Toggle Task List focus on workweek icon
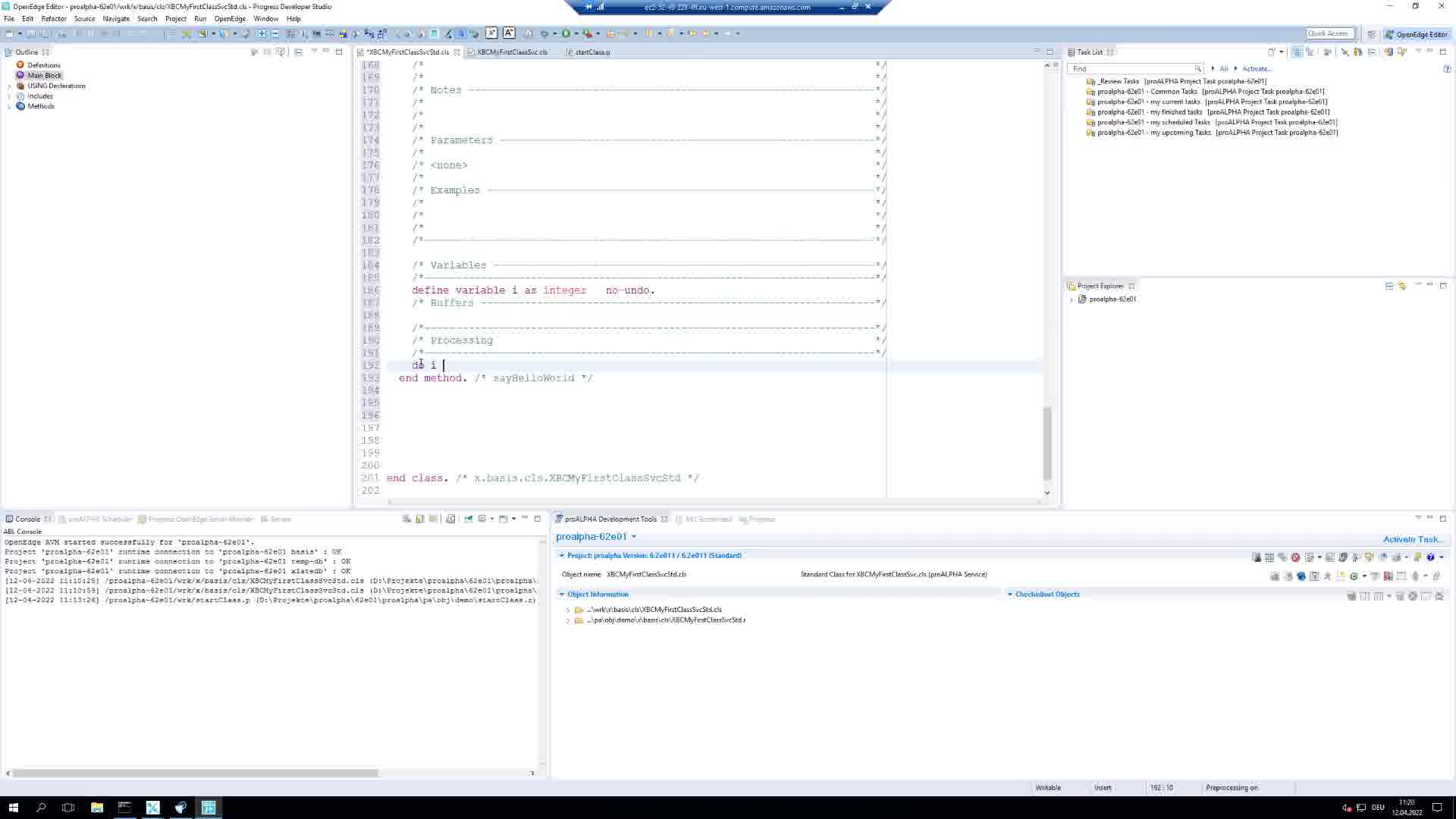The width and height of the screenshot is (1456, 819). [x=1328, y=52]
